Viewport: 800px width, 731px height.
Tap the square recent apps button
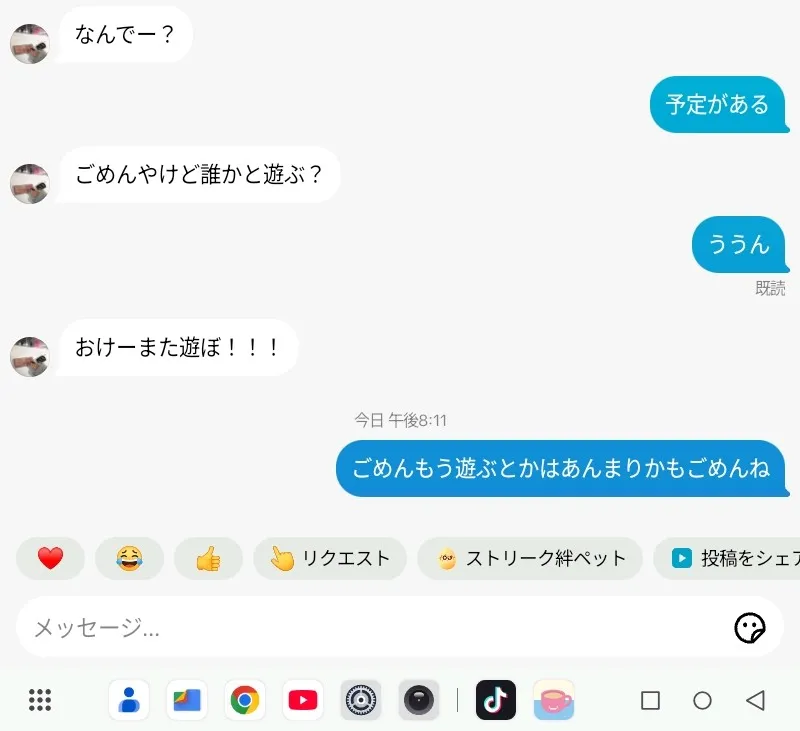pos(650,700)
